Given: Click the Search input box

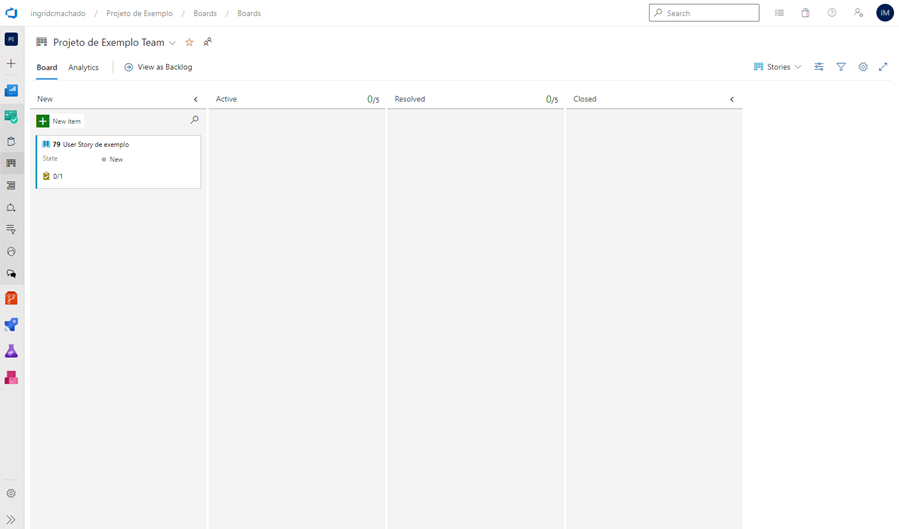Looking at the screenshot, I should [704, 13].
